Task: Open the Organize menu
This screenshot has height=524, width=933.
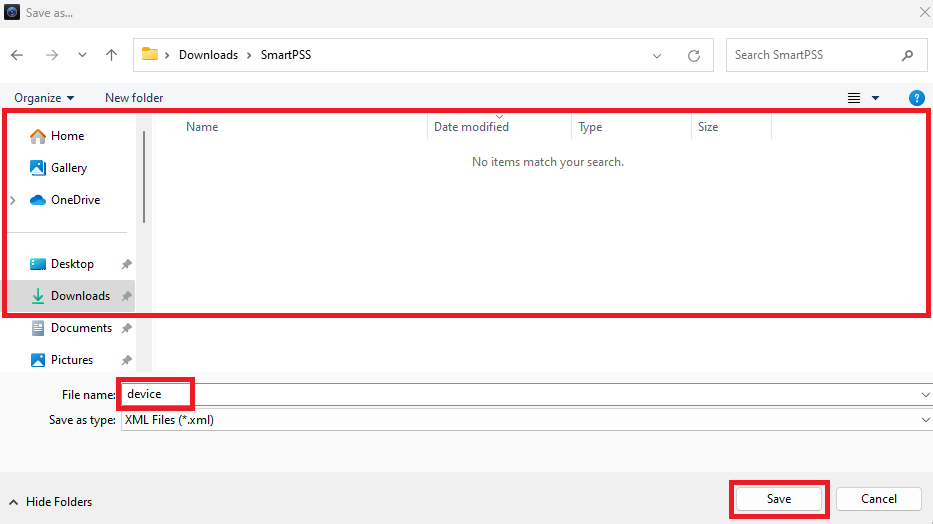Action: coord(44,98)
